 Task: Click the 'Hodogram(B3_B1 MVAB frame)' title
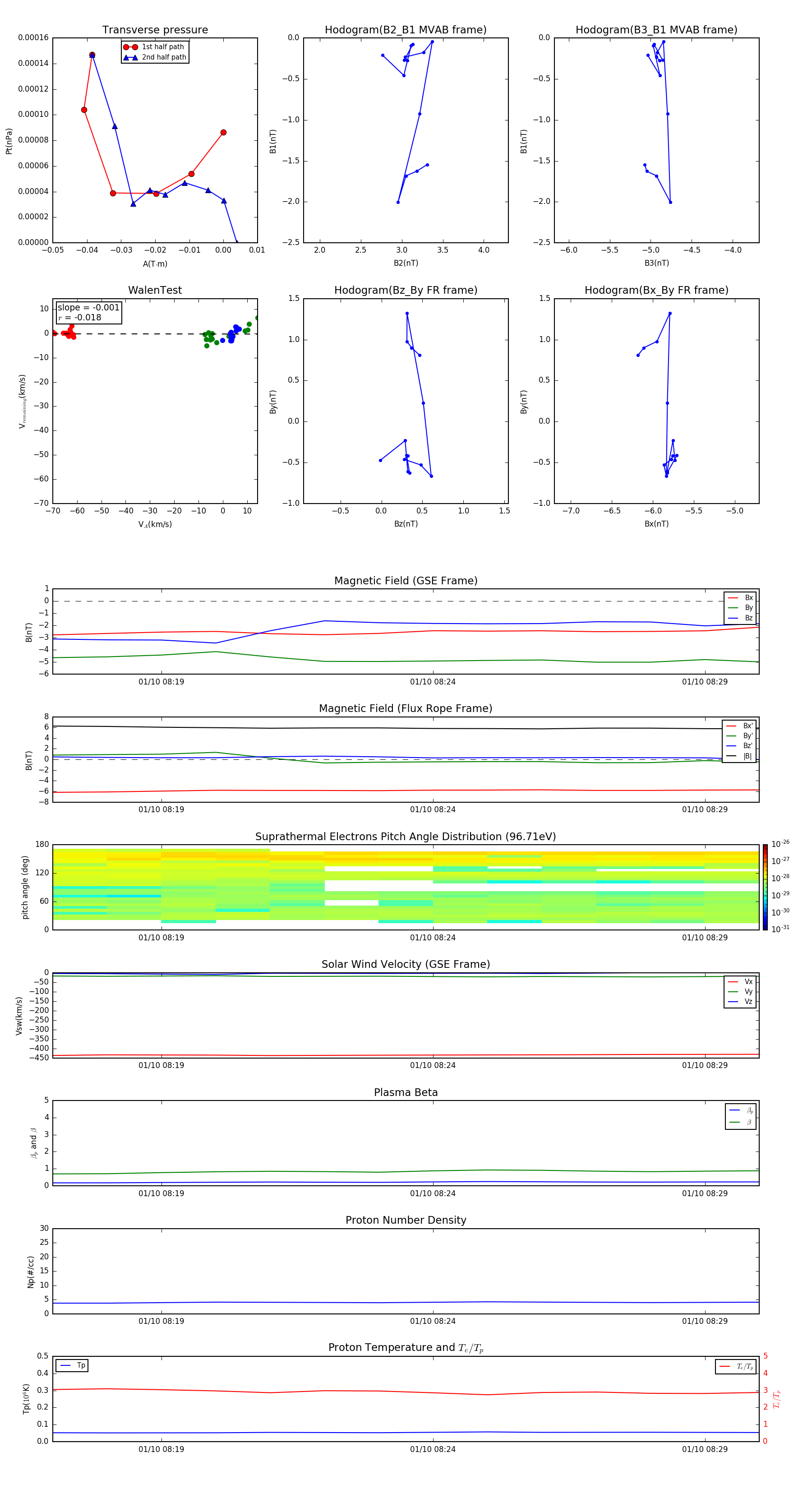pyautogui.click(x=656, y=30)
